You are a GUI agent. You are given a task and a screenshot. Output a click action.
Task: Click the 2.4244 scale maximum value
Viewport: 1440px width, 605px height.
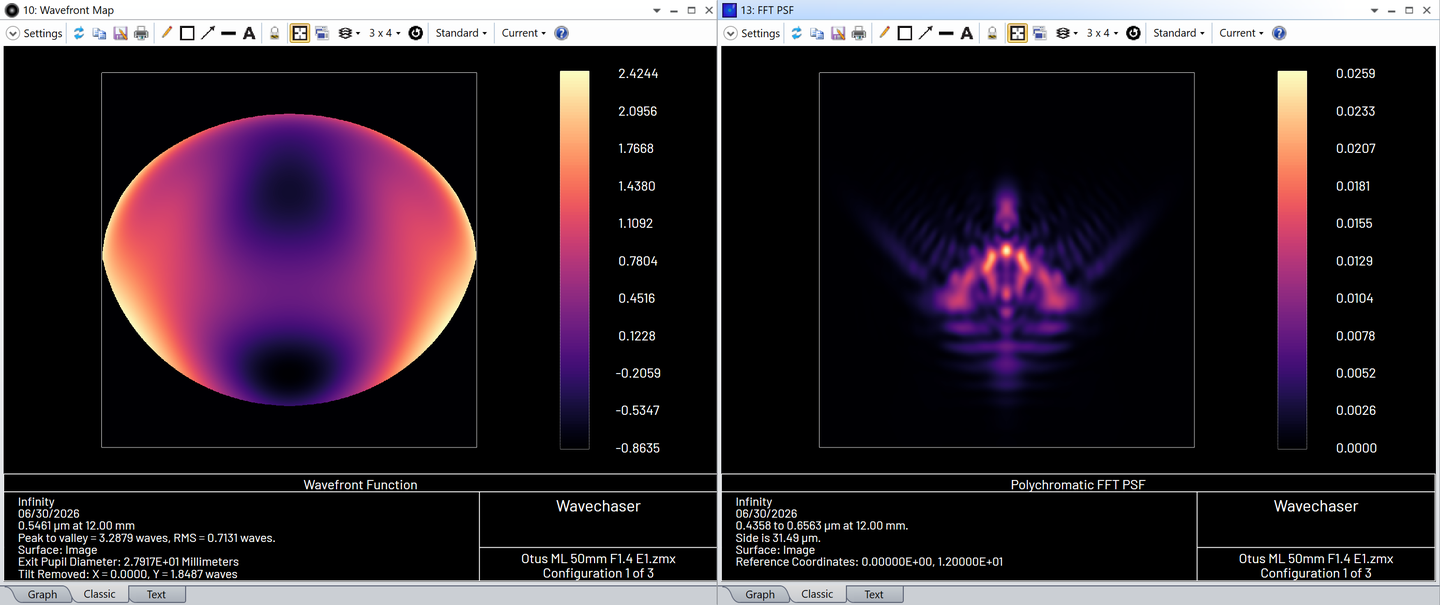(x=638, y=74)
